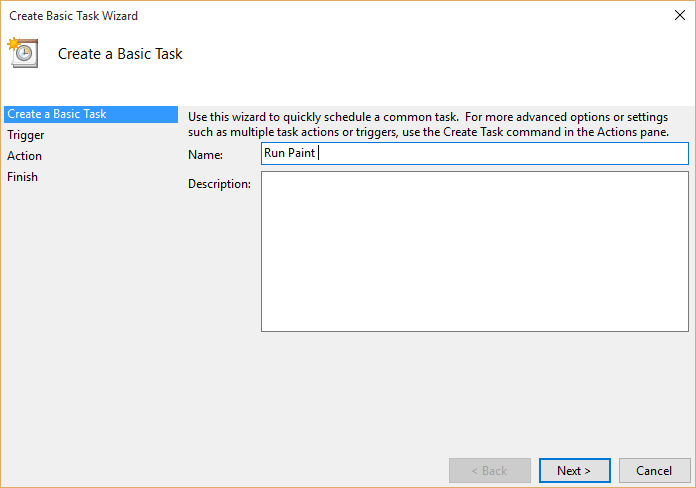Select the Create a Basic Task step
This screenshot has height=488, width=696.
pos(91,114)
